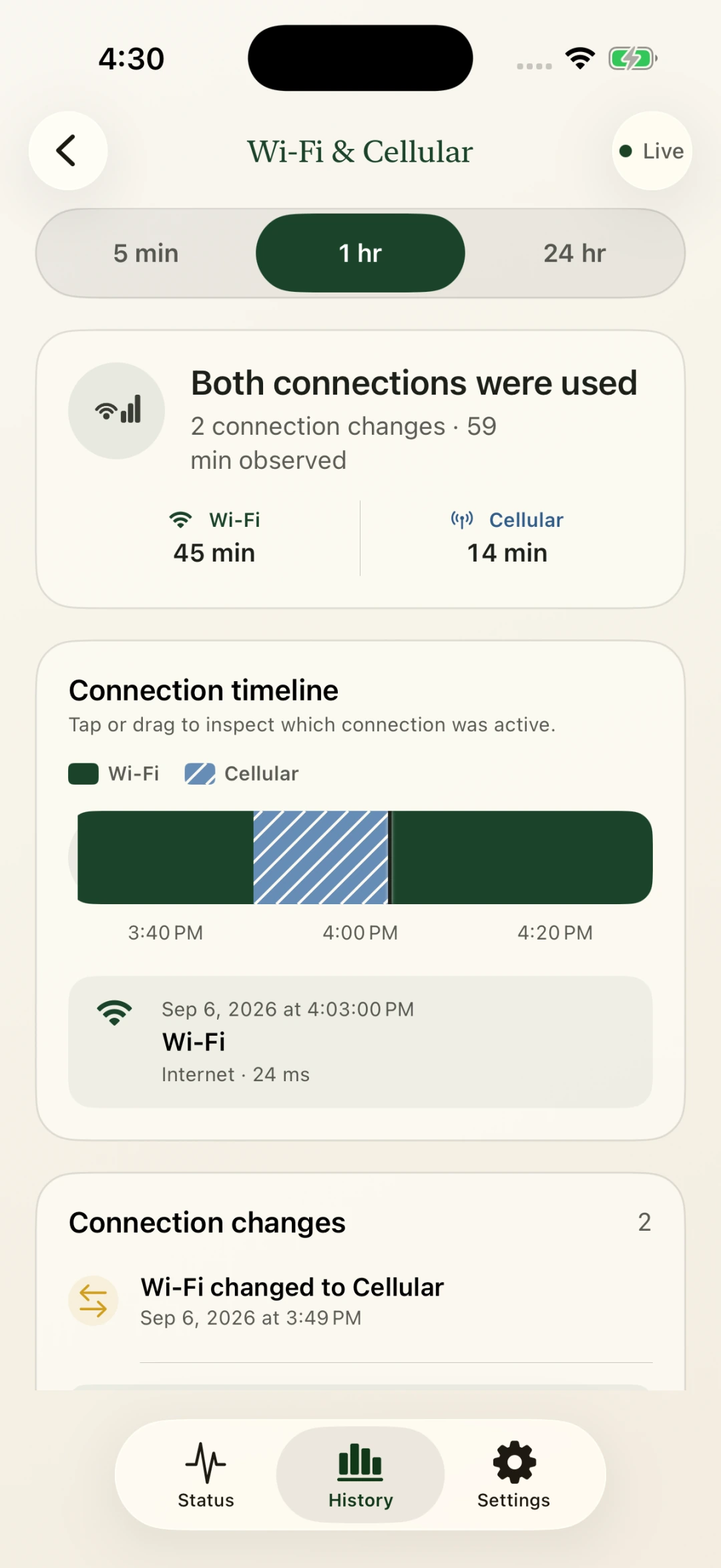Viewport: 721px width, 1568px height.
Task: Click the Wi-Fi legend swatch
Action: [x=83, y=774]
